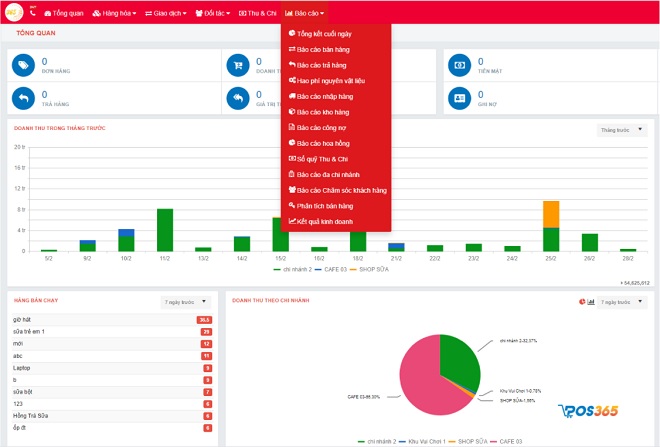Click the Ghi nợ card icon
660x447 pixels.
click(459, 98)
